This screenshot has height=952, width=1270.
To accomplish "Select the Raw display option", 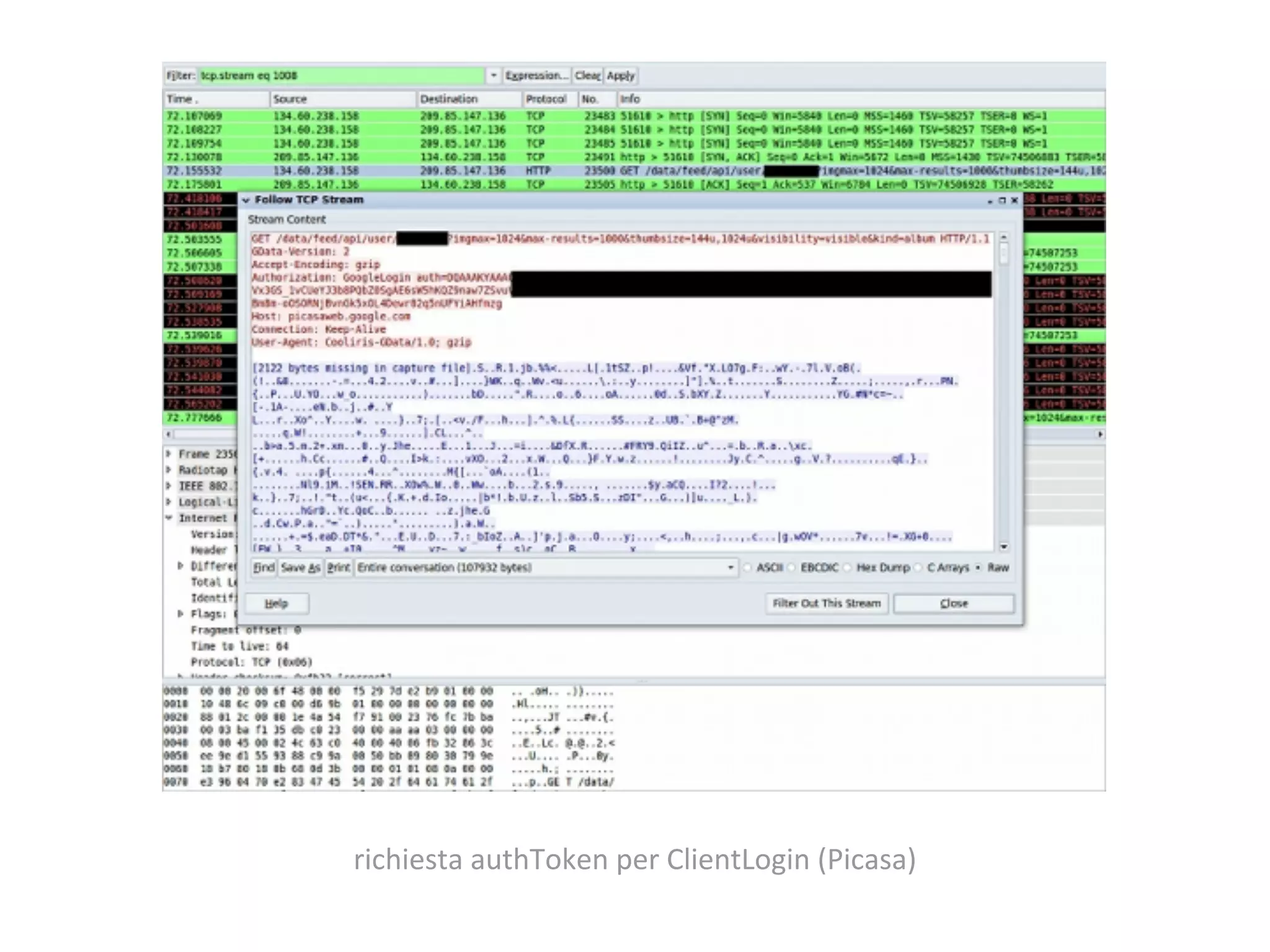I will (x=992, y=568).
